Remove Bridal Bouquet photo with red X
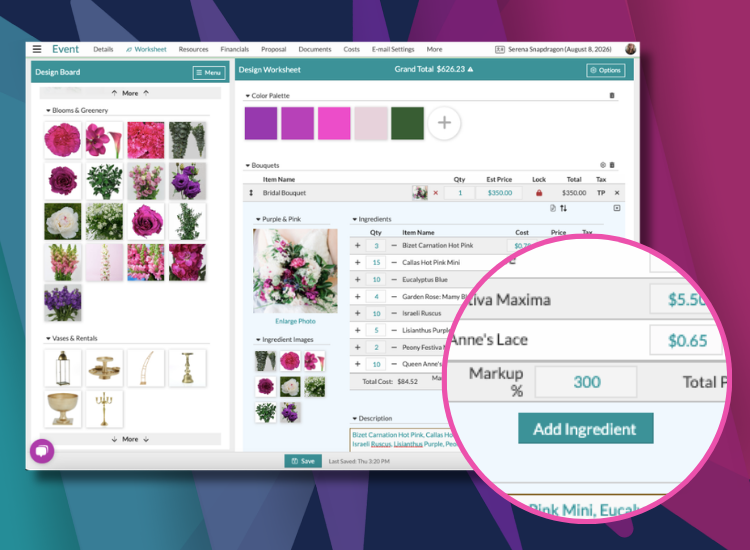 pos(436,193)
